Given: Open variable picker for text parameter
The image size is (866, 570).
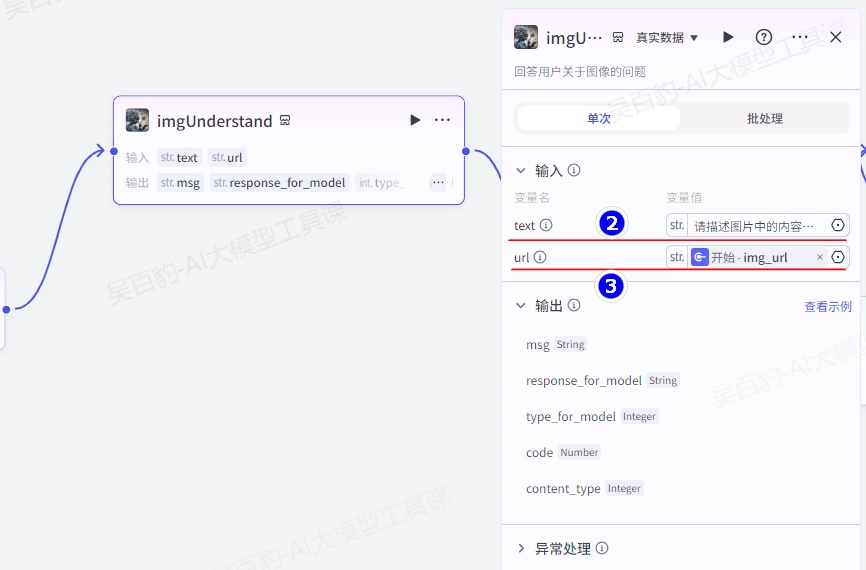Looking at the screenshot, I should click(838, 226).
